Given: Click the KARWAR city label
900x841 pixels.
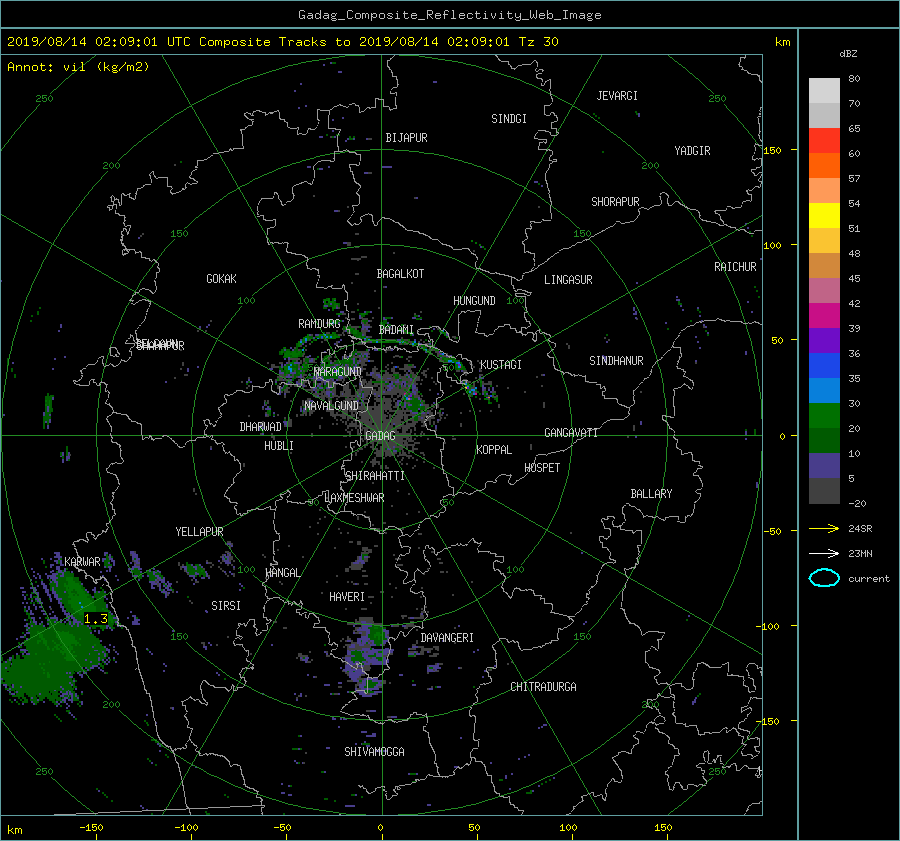Looking at the screenshot, I should pyautogui.click(x=82, y=562).
